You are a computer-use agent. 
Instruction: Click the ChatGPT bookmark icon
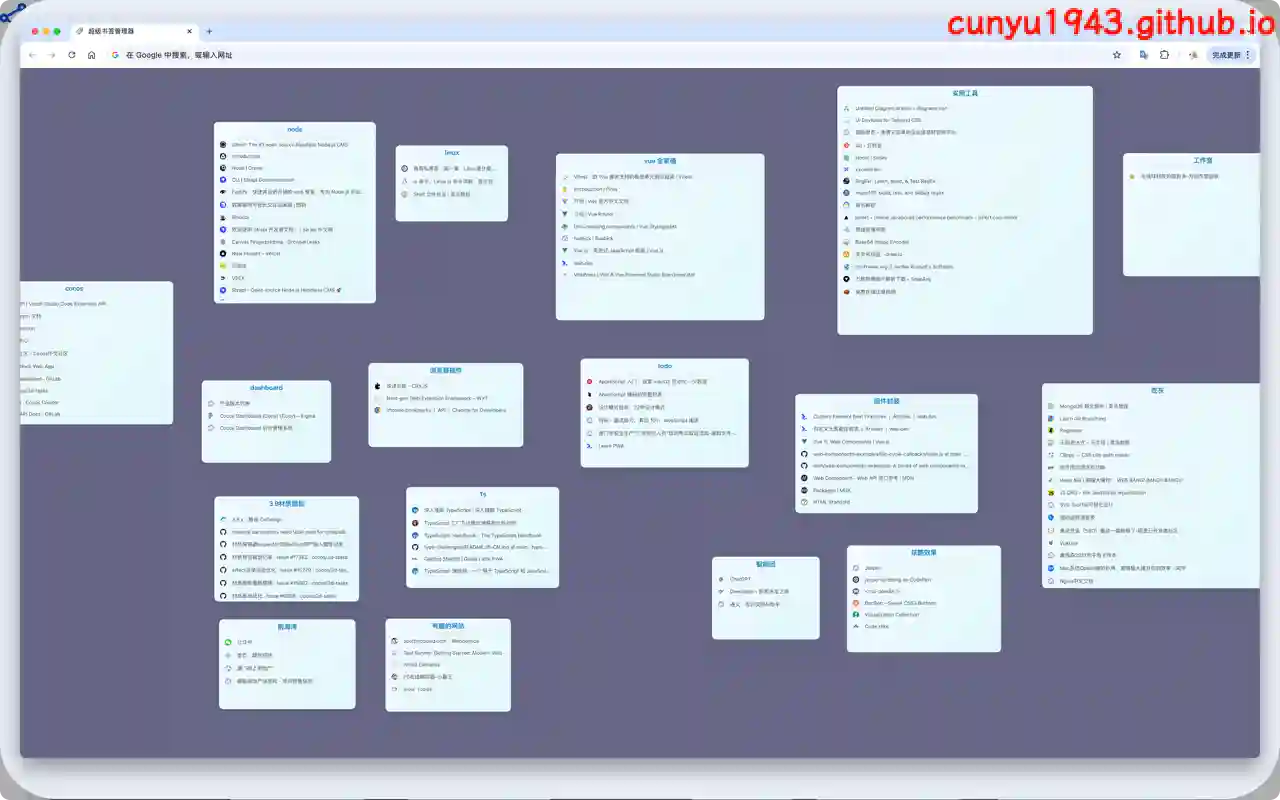(721, 579)
